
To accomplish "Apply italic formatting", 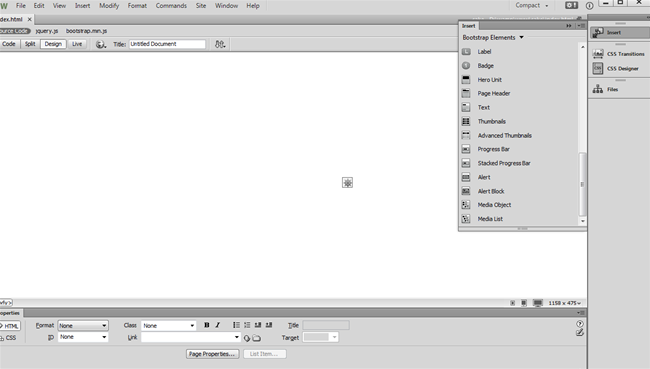I will pyautogui.click(x=218, y=325).
